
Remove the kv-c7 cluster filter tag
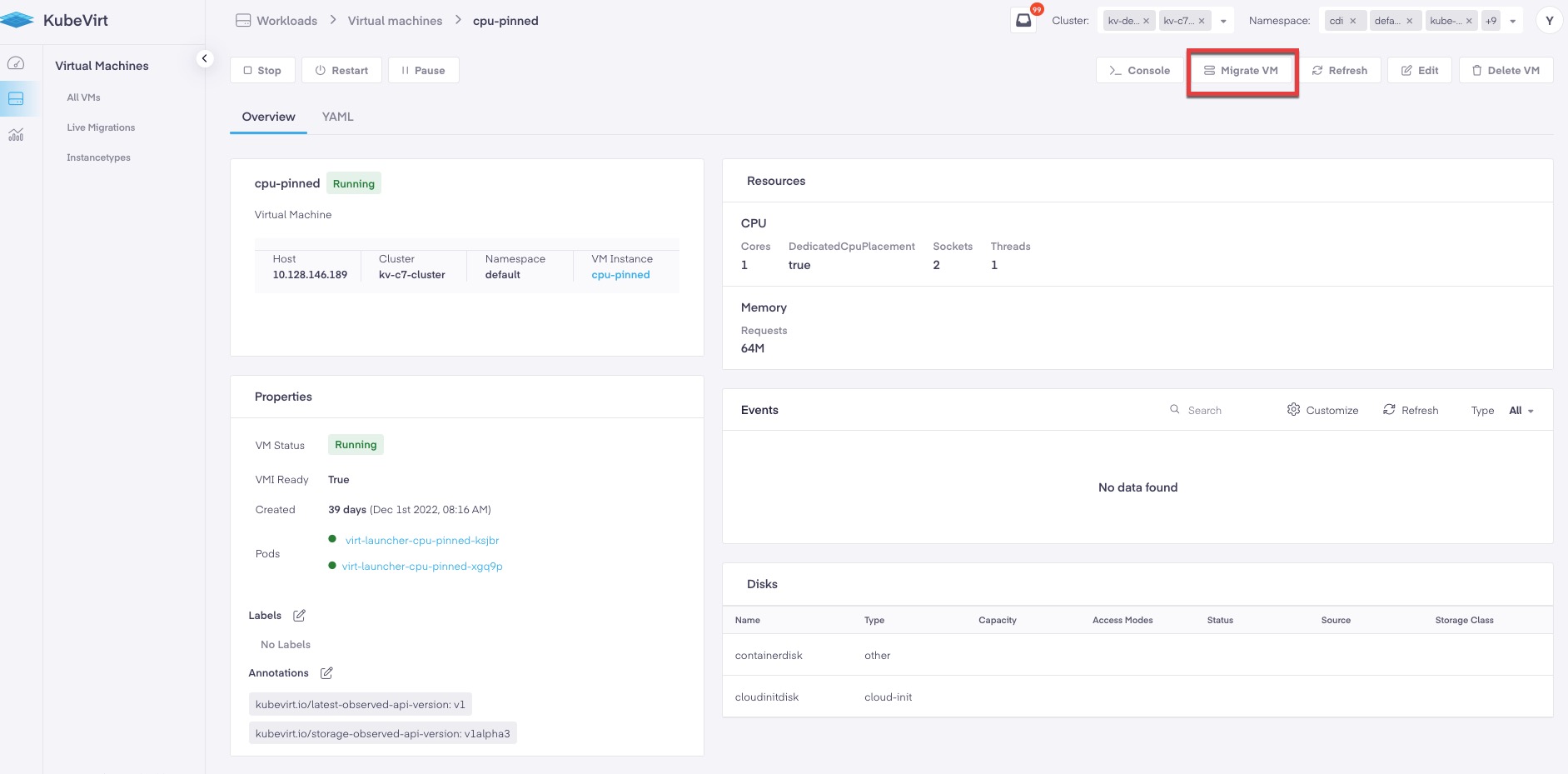[1202, 22]
